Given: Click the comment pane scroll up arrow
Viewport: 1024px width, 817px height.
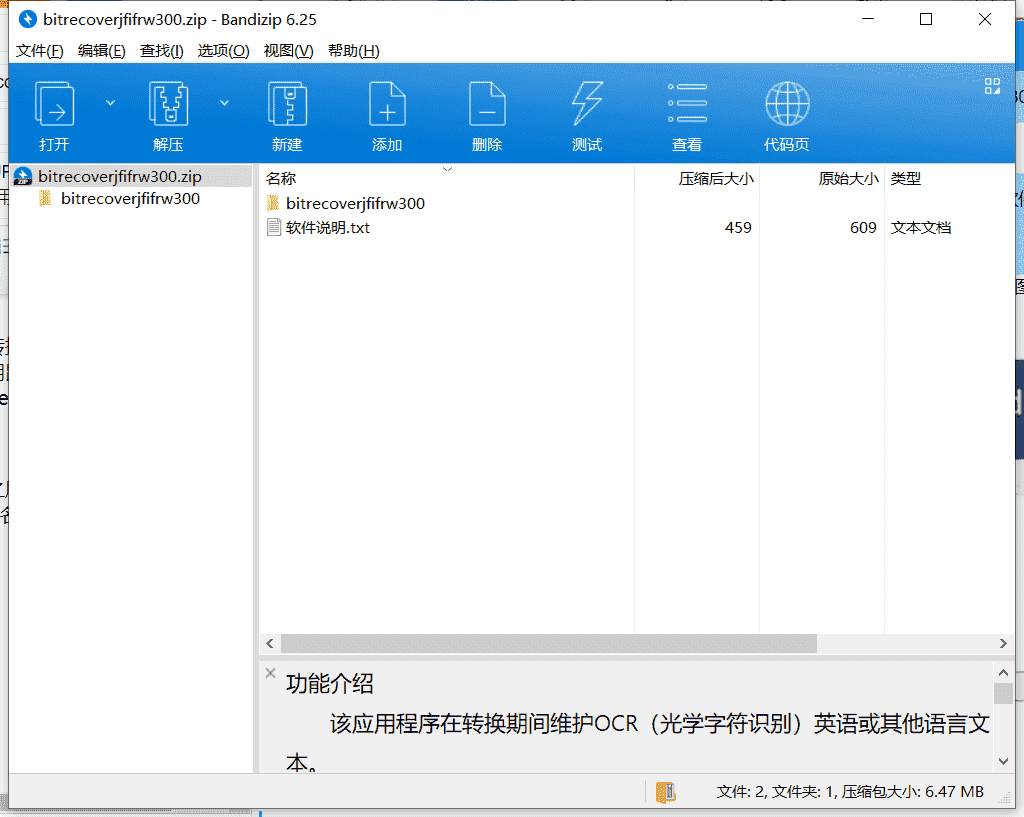Looking at the screenshot, I should point(1003,672).
